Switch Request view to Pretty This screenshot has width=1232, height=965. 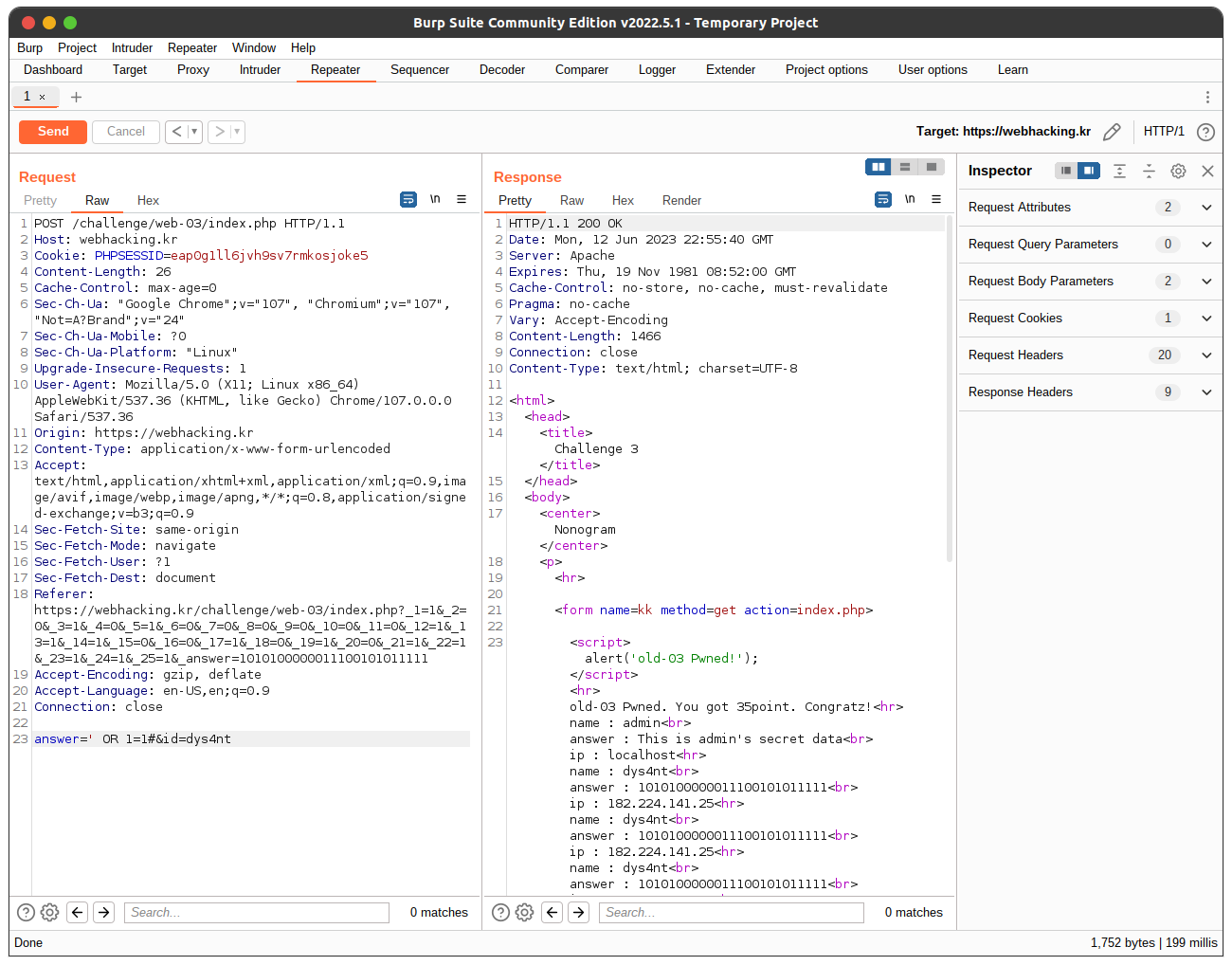point(40,201)
